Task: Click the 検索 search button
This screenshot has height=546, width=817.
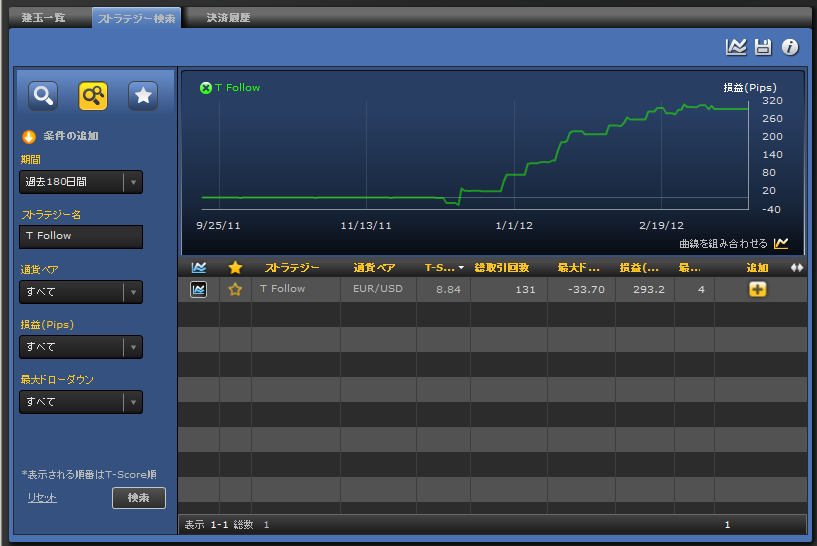Action: (138, 498)
